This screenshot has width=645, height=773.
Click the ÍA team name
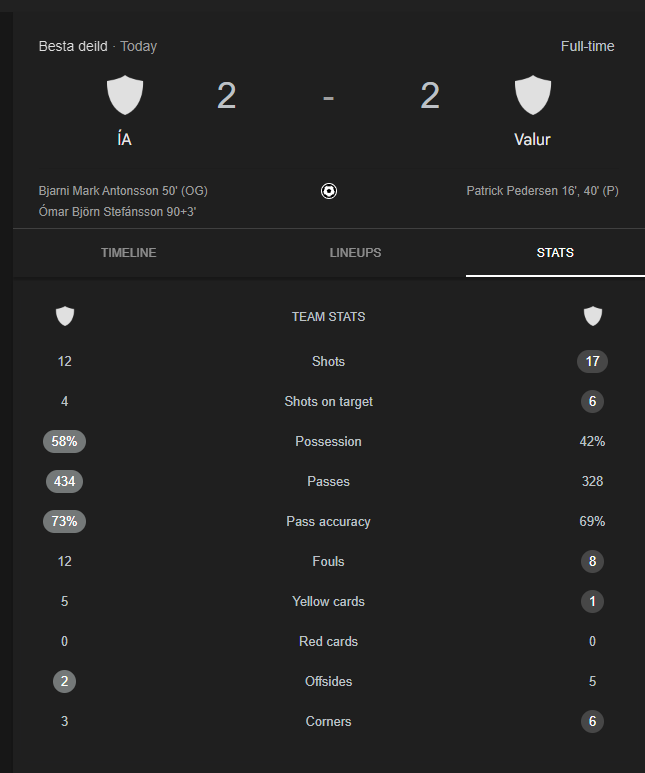[124, 139]
